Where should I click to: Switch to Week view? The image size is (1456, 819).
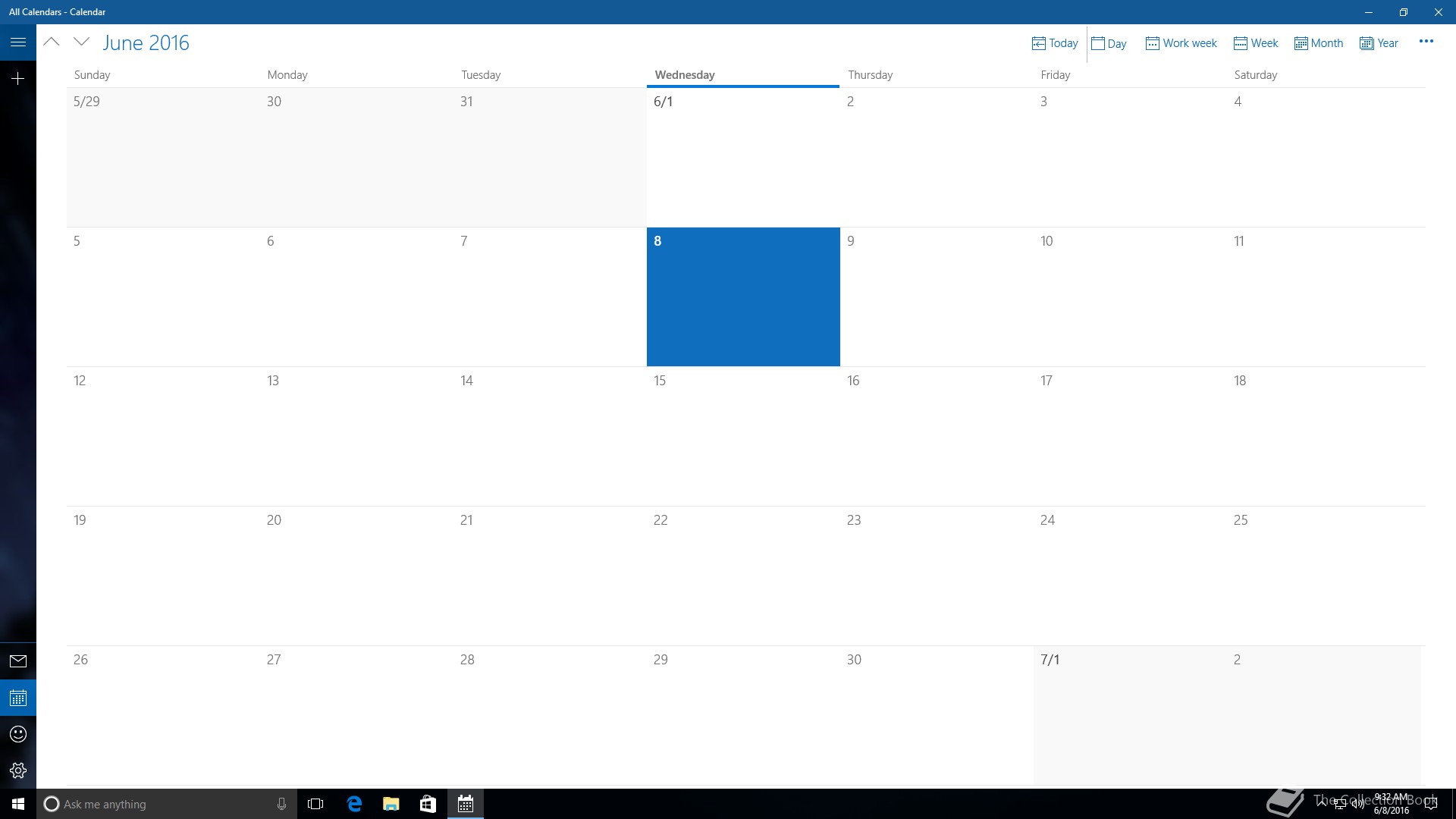point(1256,43)
